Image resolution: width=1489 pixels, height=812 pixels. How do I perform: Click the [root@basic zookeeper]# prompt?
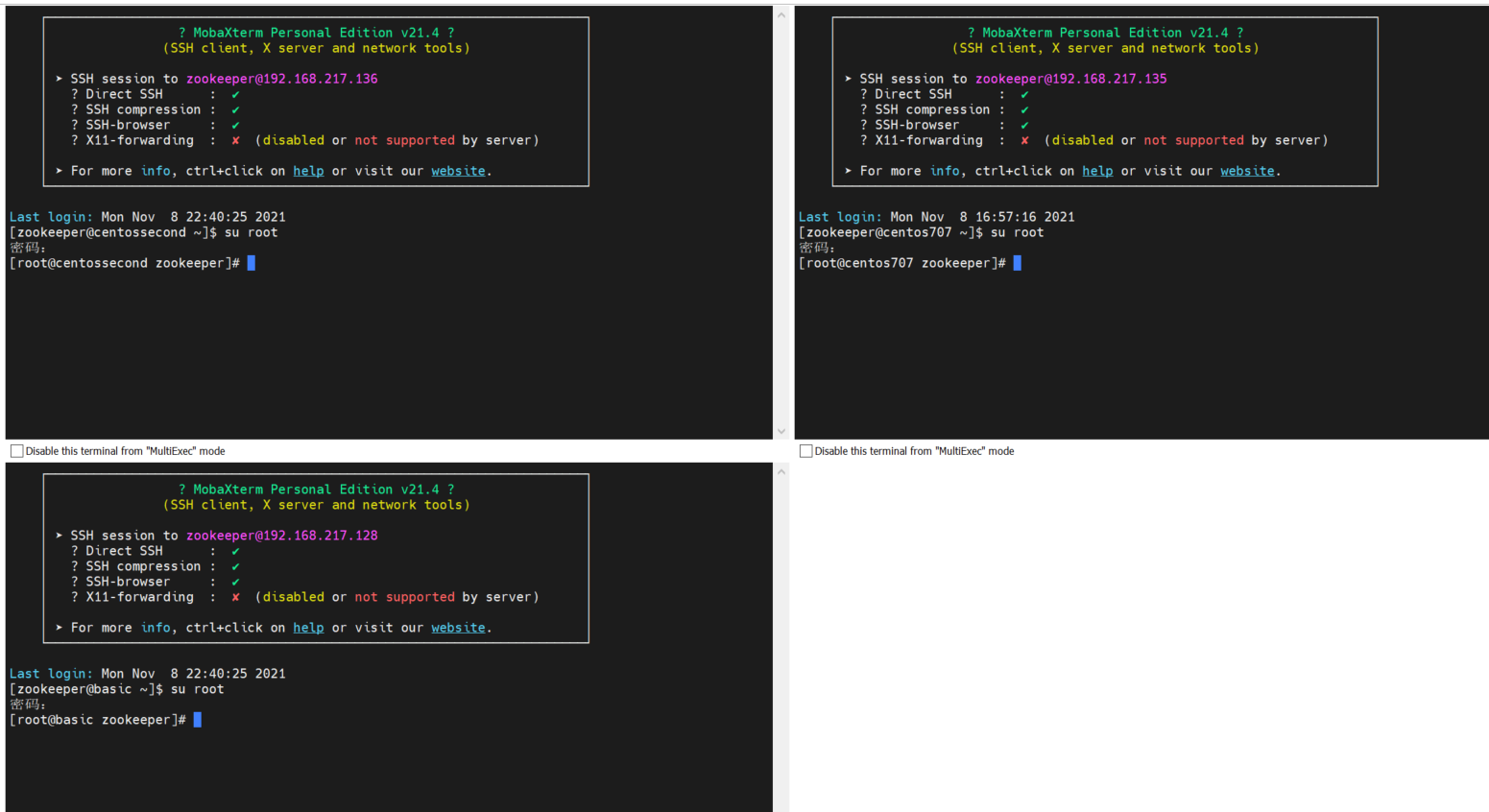[98, 720]
